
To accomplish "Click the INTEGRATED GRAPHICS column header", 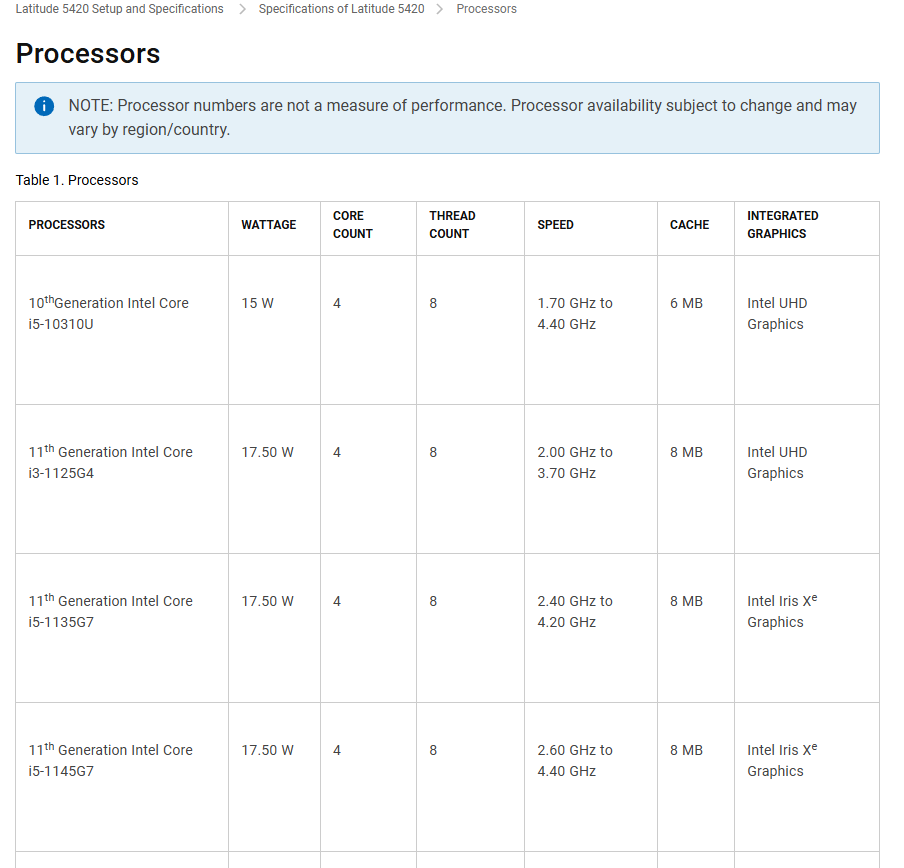I will (x=782, y=225).
